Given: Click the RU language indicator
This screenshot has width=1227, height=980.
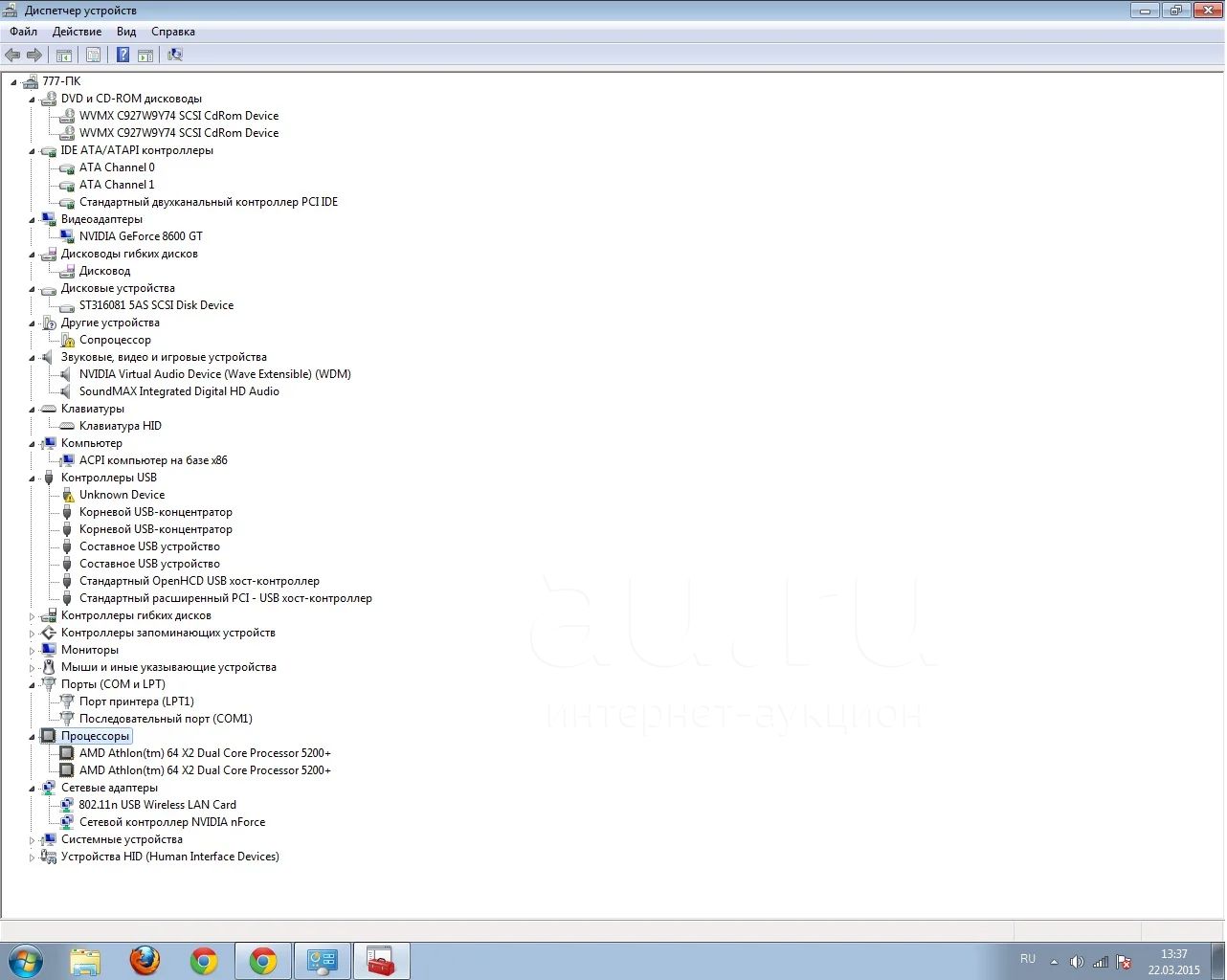Looking at the screenshot, I should 1028,959.
